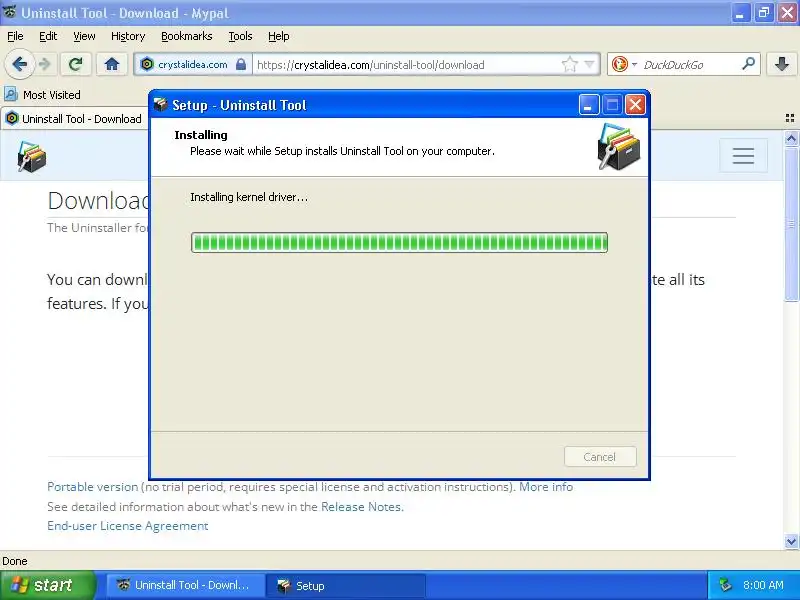Switch to the Uninstall Tool - Downl... taskbar item
Screen dimensions: 800x600
184,585
